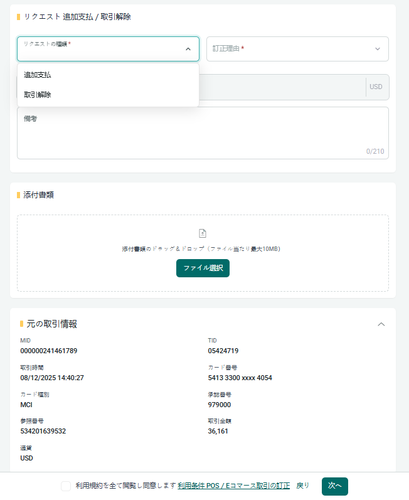Open the 利用条件 POS / Eコマース取引の訂正 link

[x=234, y=486]
